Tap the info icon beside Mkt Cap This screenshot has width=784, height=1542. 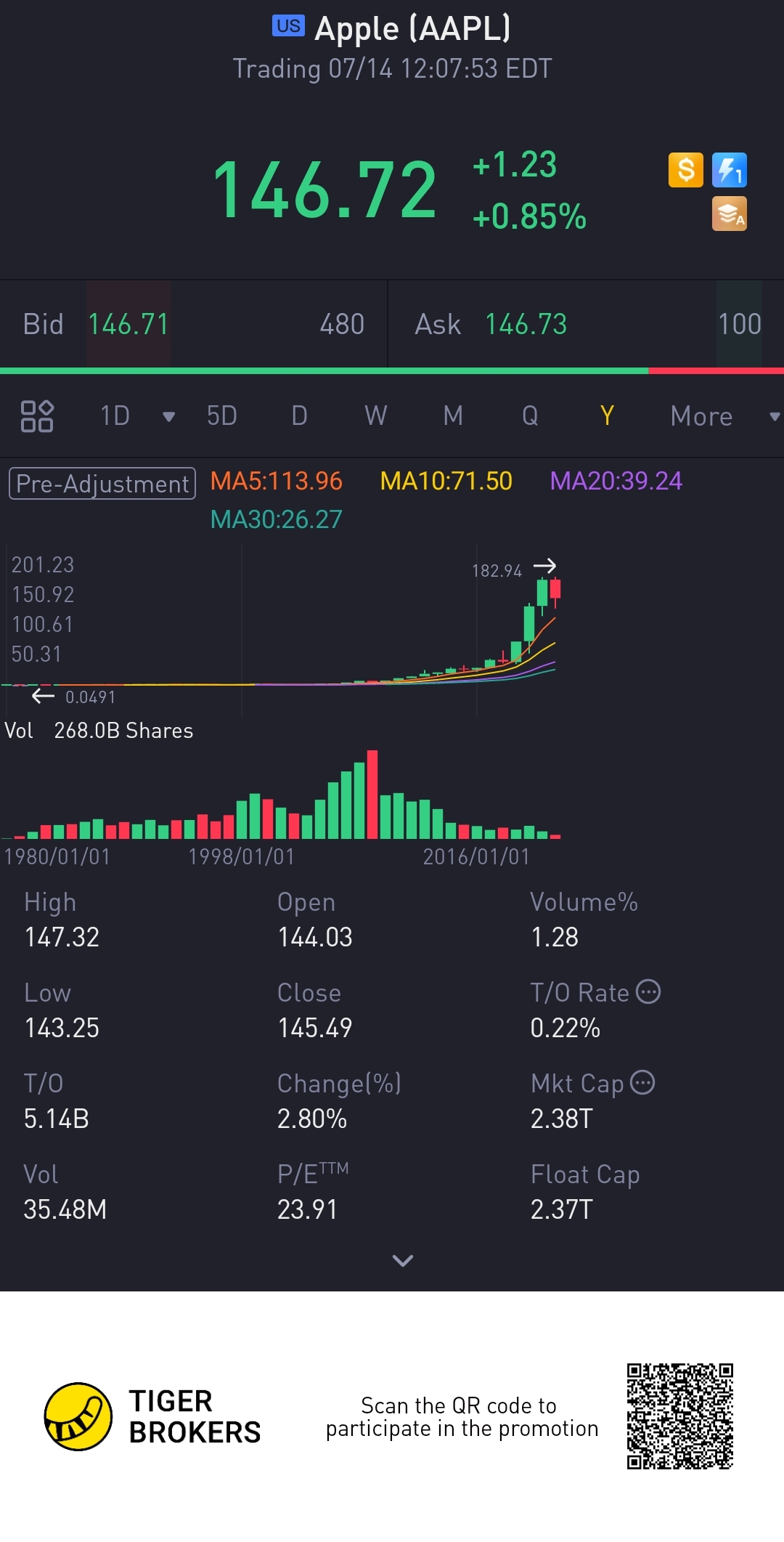coord(642,1082)
